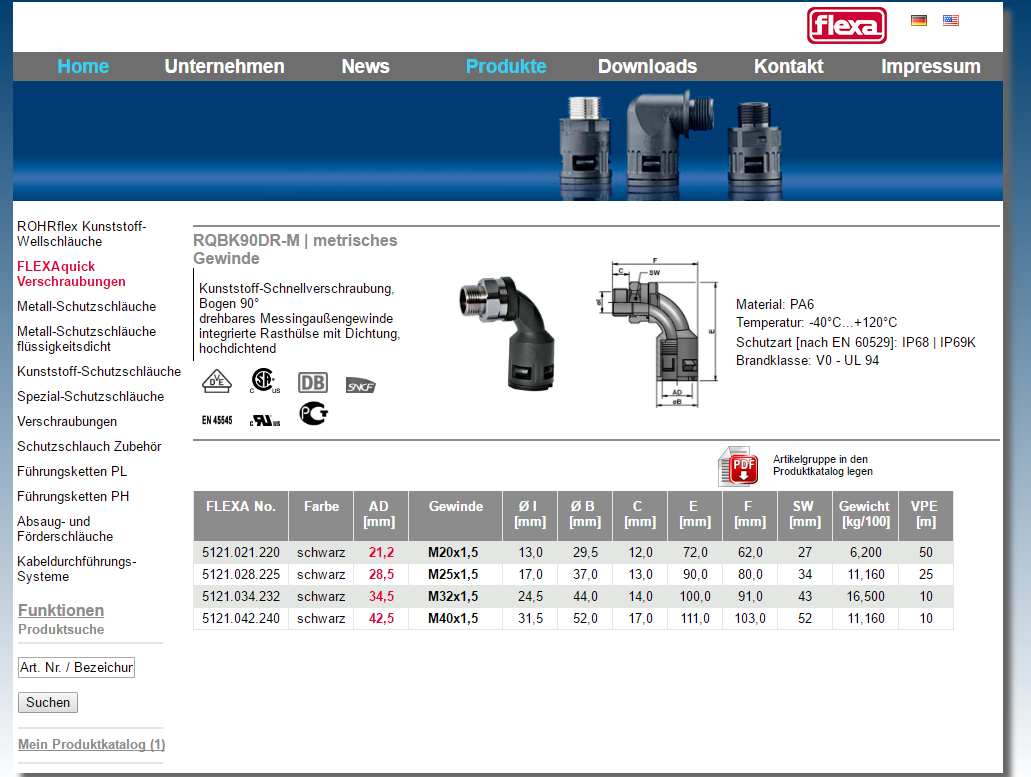The height and width of the screenshot is (777, 1031).
Task: Open the Kontakt menu item
Action: pyautogui.click(x=788, y=66)
